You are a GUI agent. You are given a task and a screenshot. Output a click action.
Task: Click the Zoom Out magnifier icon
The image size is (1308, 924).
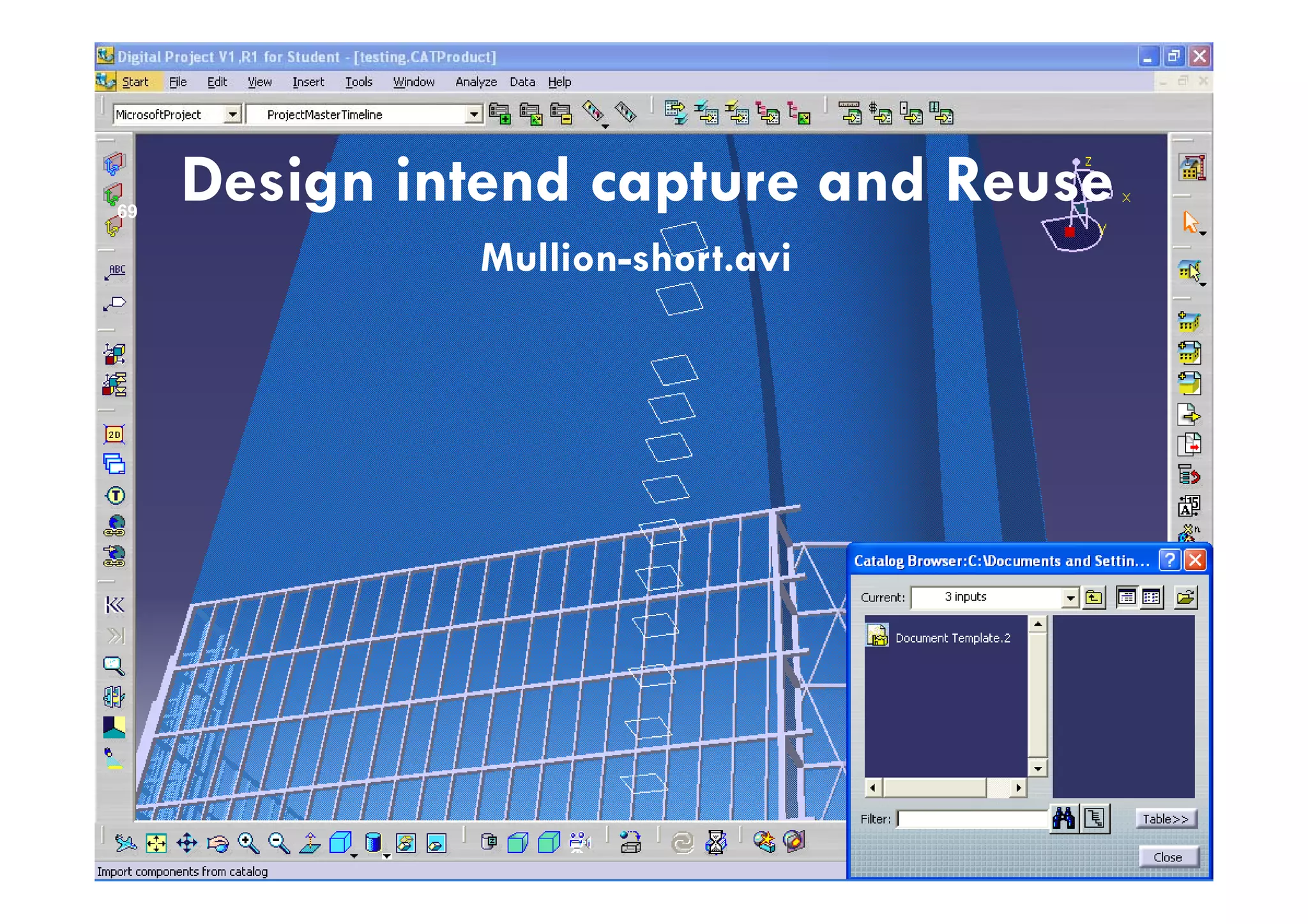278,844
